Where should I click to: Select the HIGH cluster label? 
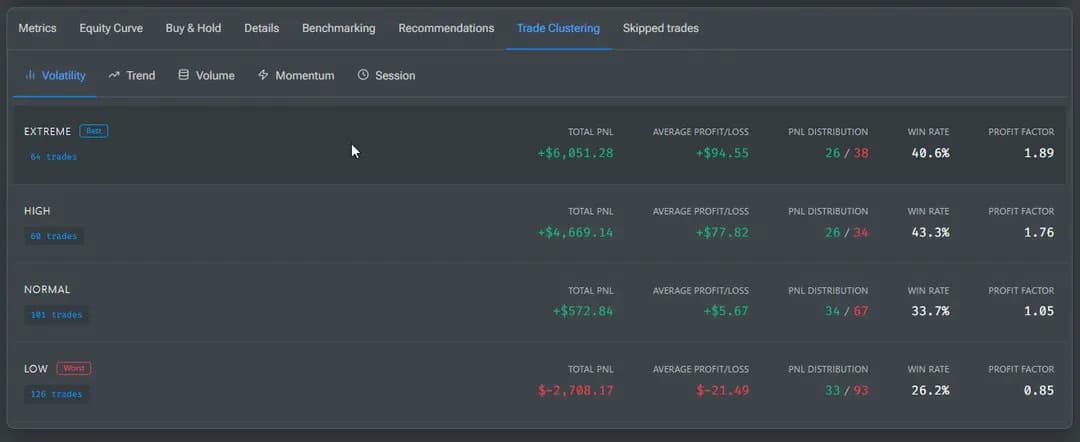pyautogui.click(x=37, y=211)
